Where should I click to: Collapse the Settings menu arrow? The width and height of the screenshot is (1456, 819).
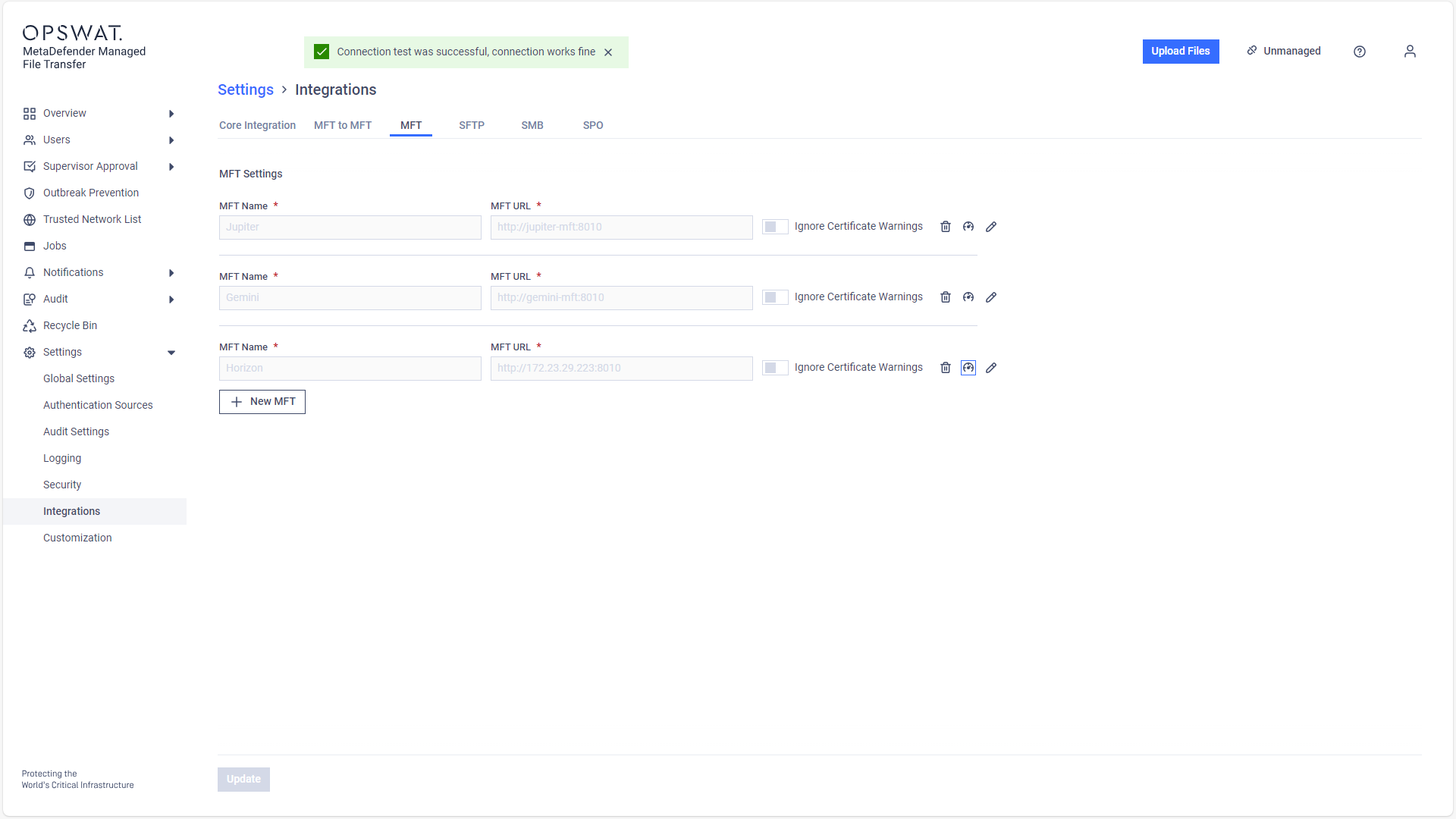click(171, 353)
